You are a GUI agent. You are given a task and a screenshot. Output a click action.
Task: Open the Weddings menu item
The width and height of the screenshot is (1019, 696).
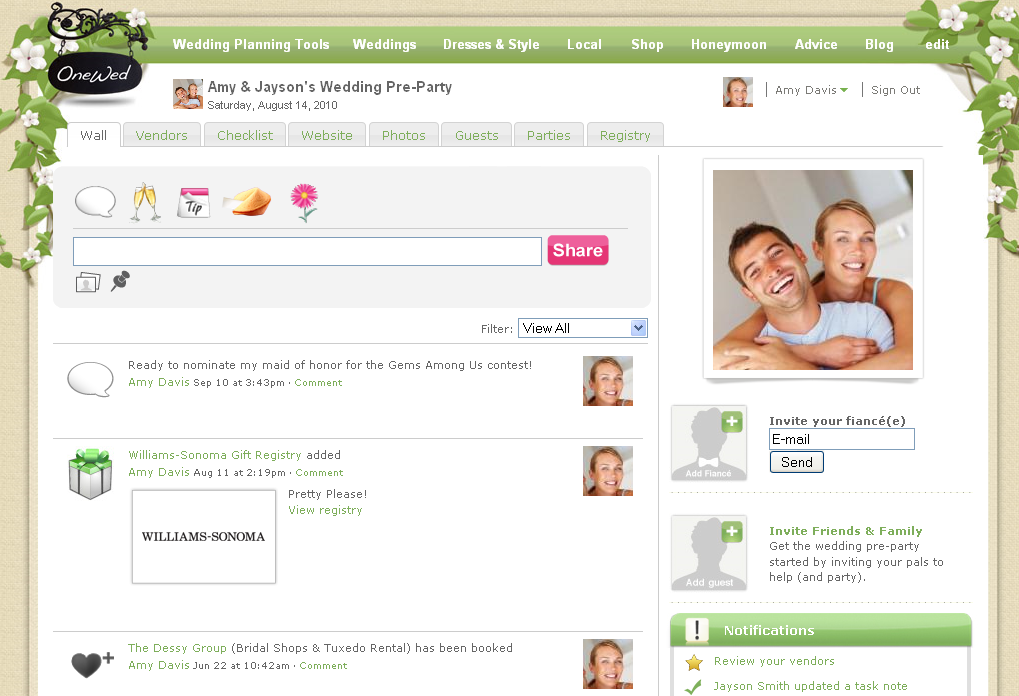[x=384, y=44]
